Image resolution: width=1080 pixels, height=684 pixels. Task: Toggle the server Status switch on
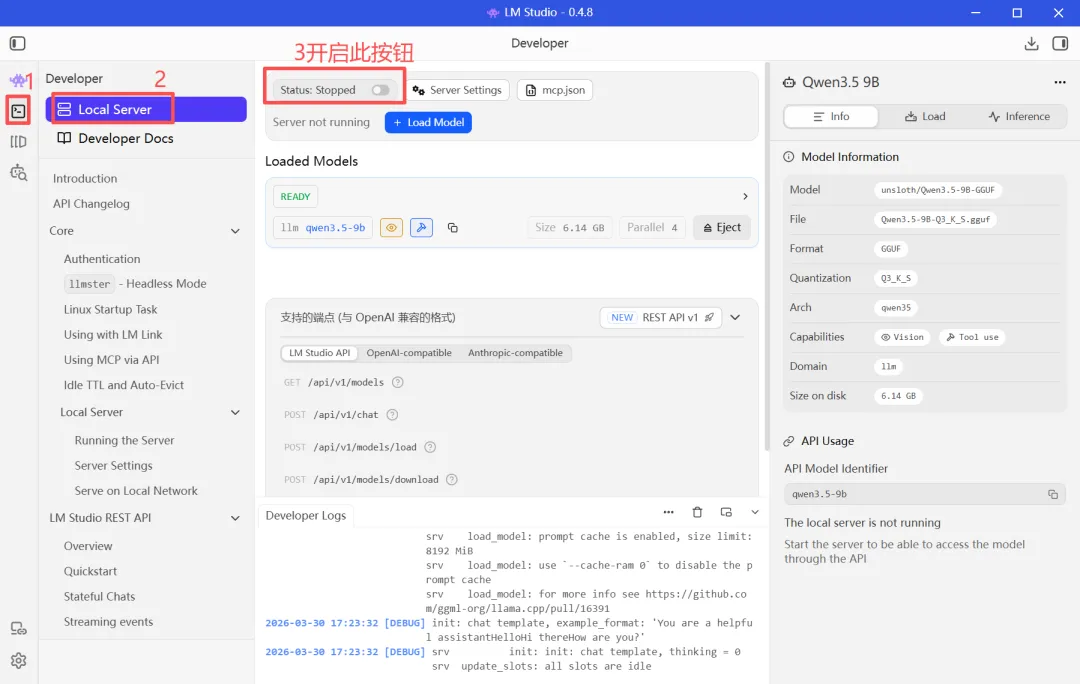380,90
